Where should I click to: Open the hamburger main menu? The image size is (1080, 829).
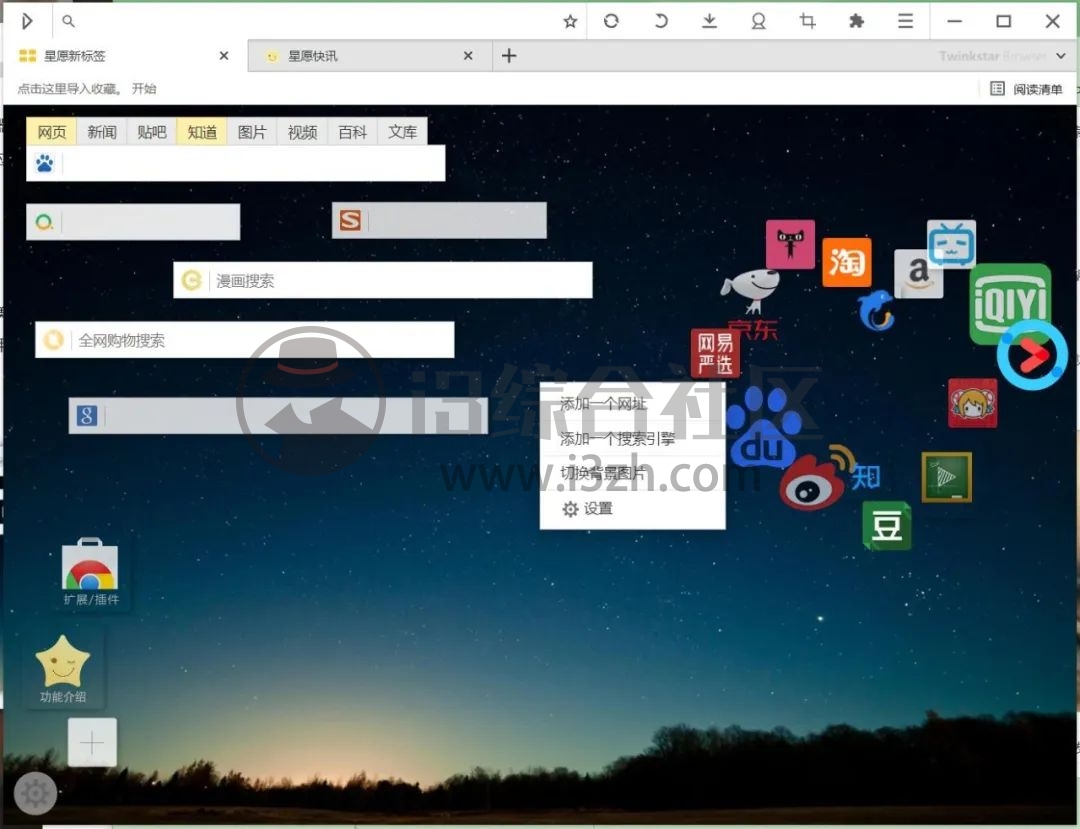coord(906,21)
